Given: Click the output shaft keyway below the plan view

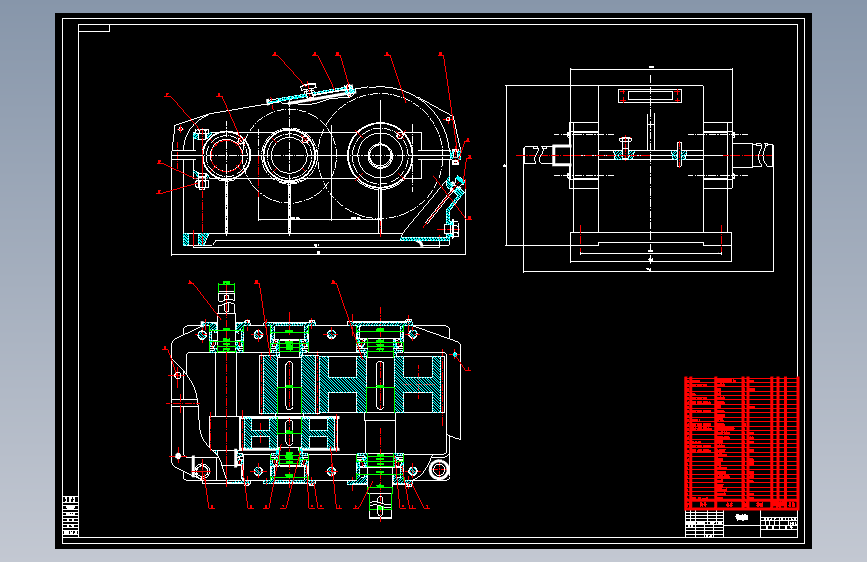Looking at the screenshot, I should 380,506.
